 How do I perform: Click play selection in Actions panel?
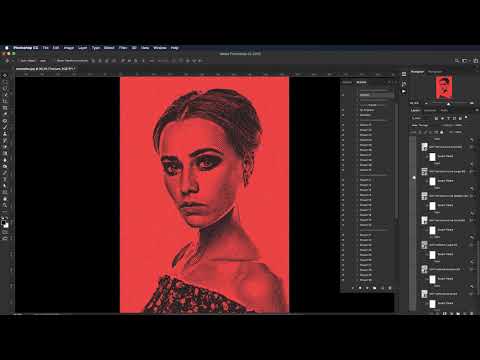coord(367,287)
